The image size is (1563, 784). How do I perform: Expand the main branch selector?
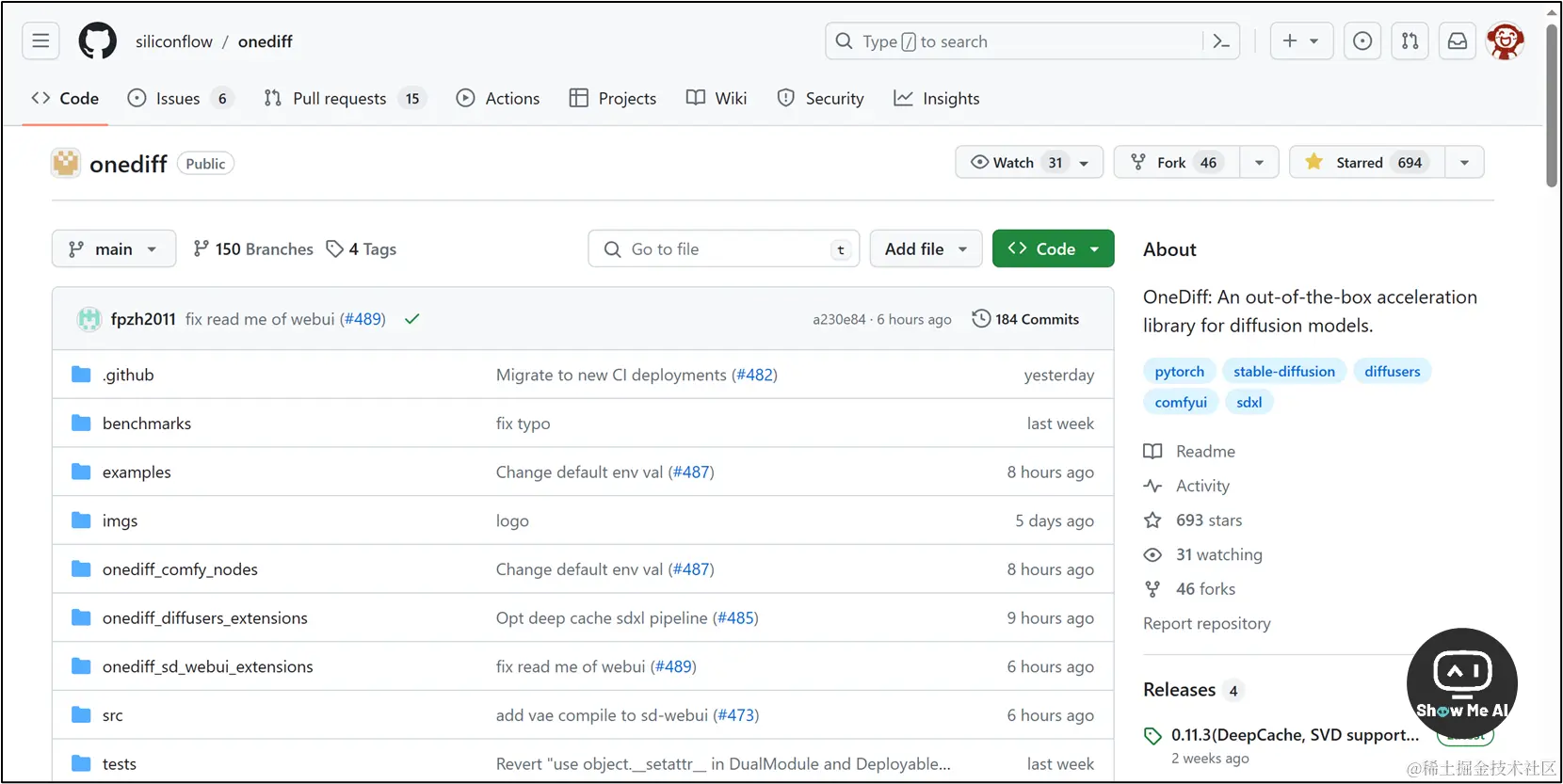(x=114, y=248)
